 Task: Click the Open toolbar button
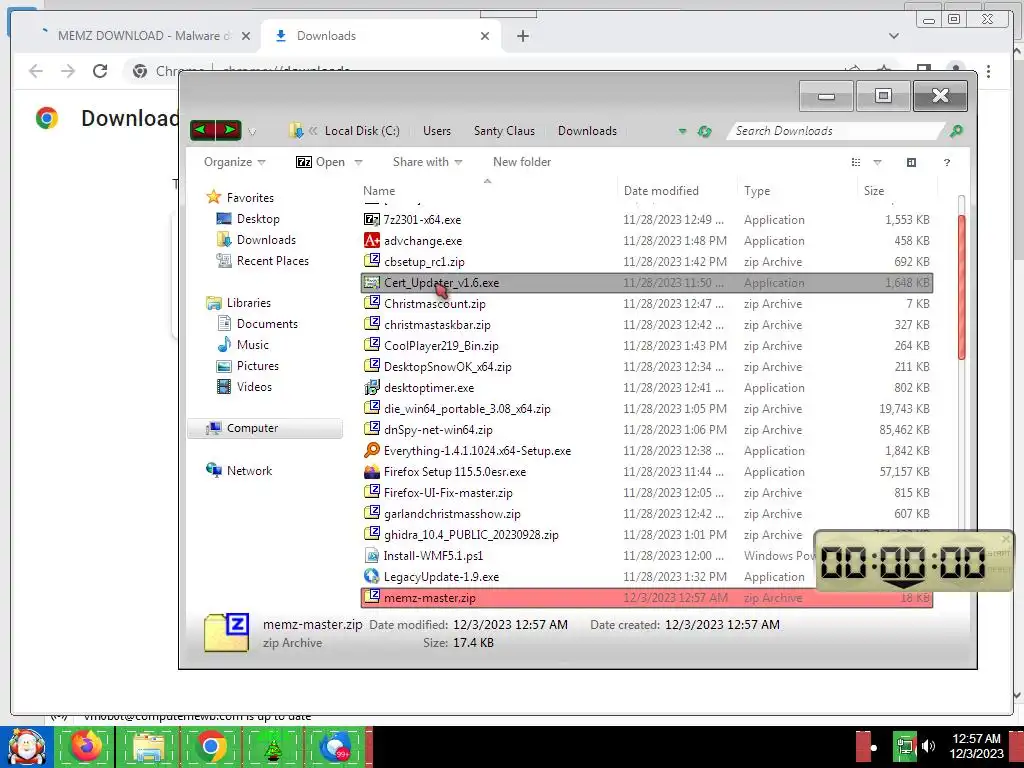point(321,162)
